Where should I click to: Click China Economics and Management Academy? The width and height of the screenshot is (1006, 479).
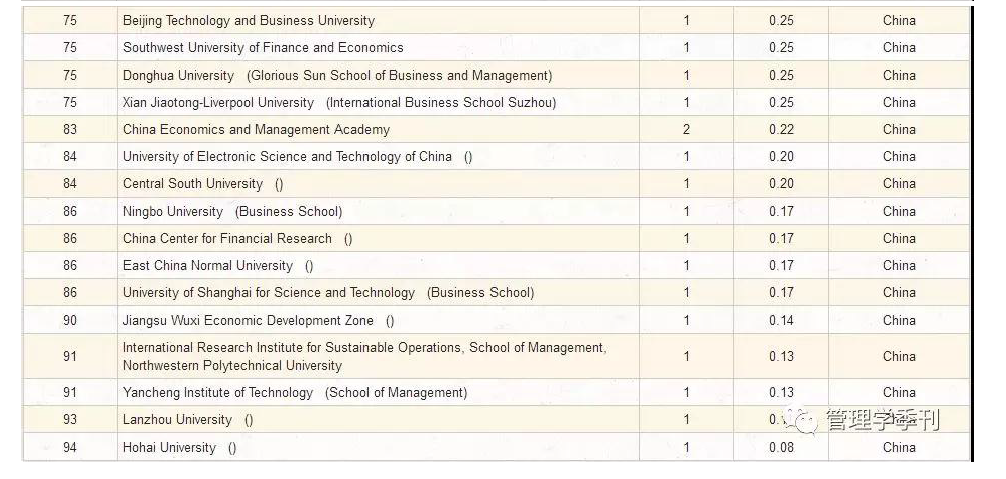click(256, 130)
